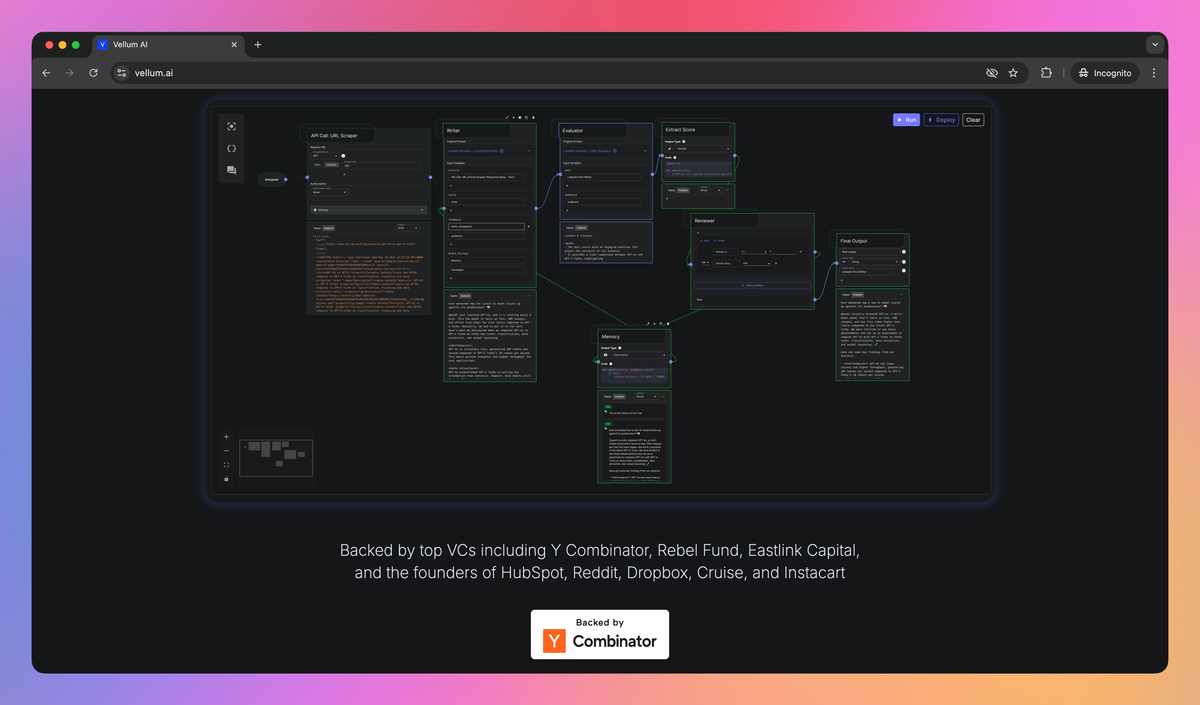Reload the vellum.ai page
Viewport: 1200px width, 705px height.
[94, 73]
